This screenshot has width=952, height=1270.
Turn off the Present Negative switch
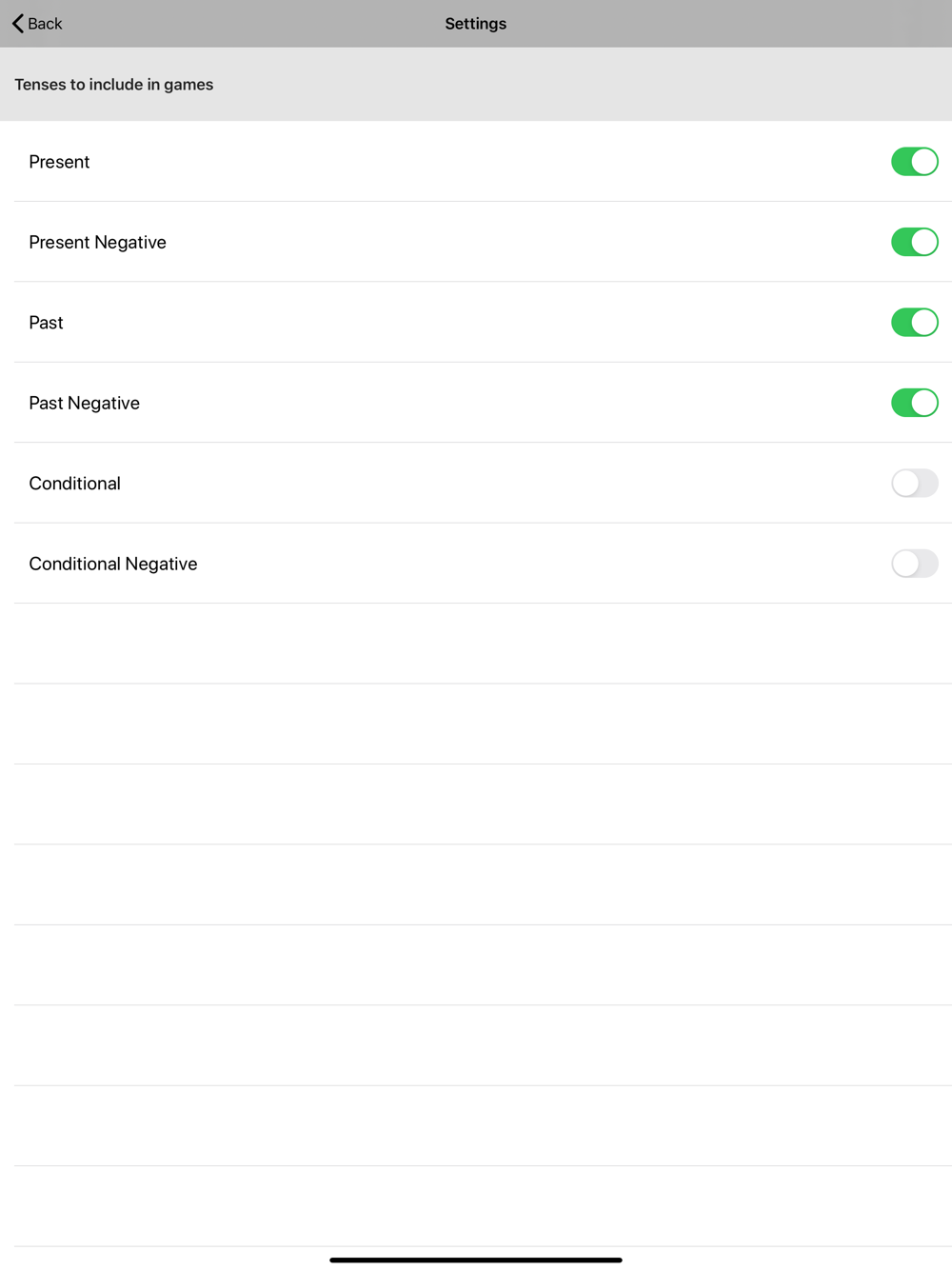[x=914, y=242]
